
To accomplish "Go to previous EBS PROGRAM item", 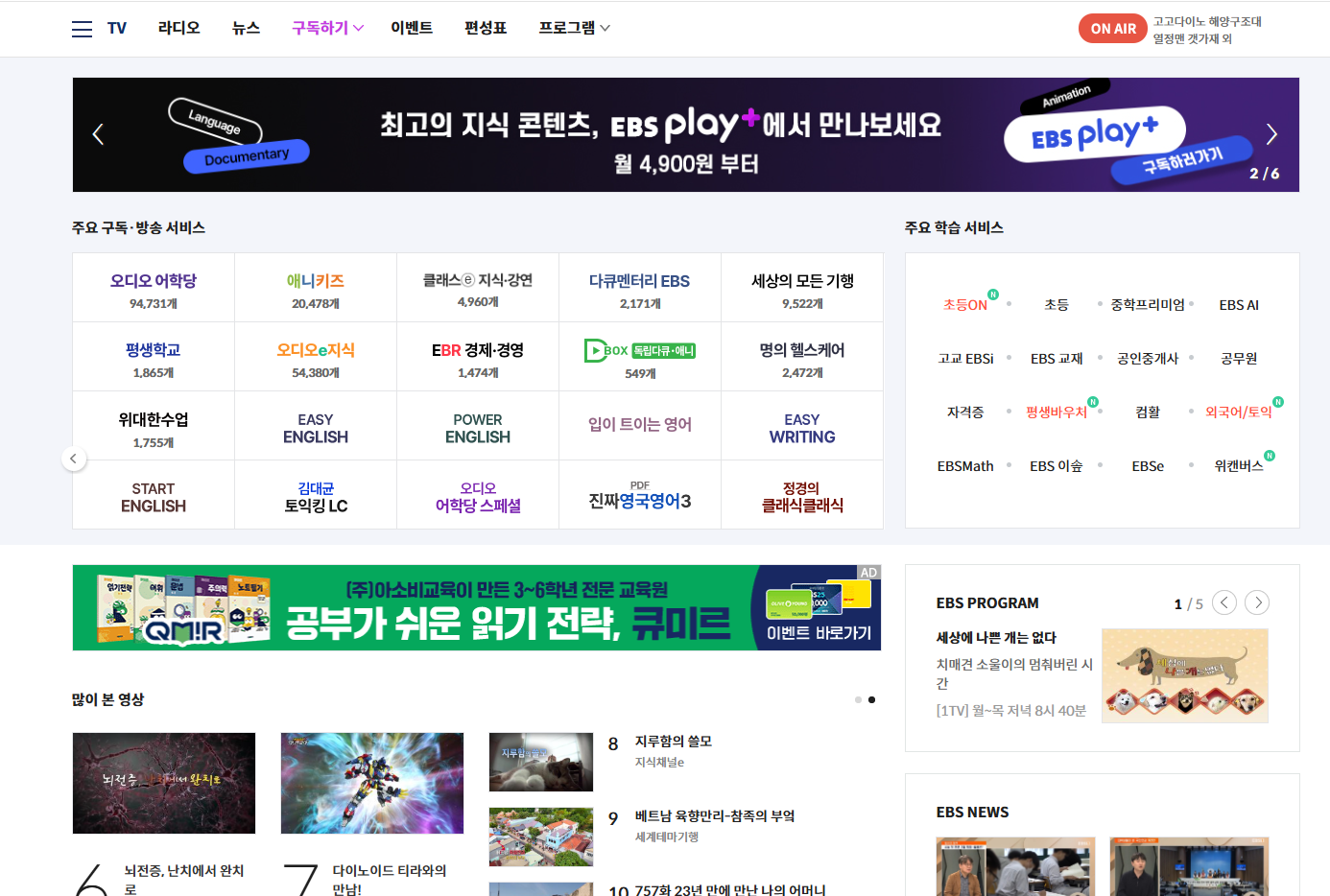I will pos(1224,602).
